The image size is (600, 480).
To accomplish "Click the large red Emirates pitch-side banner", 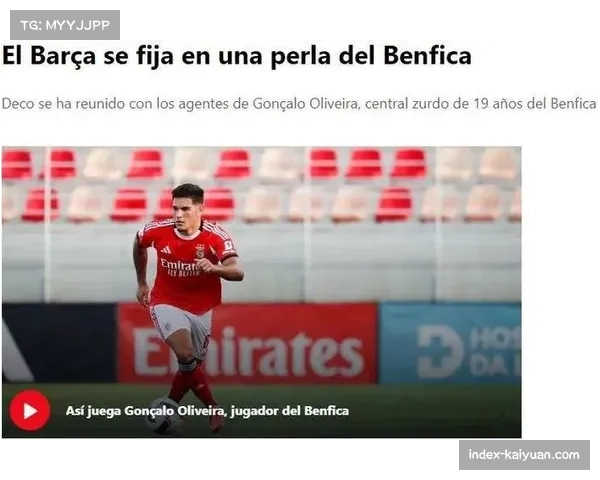I will 248,343.
